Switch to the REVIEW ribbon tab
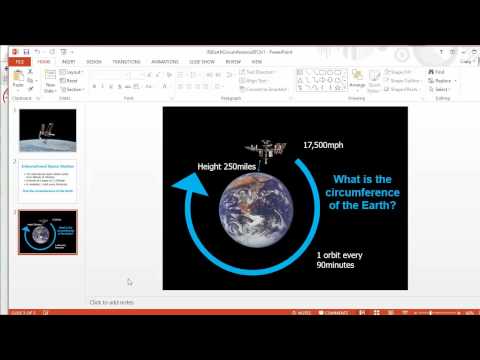 (x=233, y=62)
